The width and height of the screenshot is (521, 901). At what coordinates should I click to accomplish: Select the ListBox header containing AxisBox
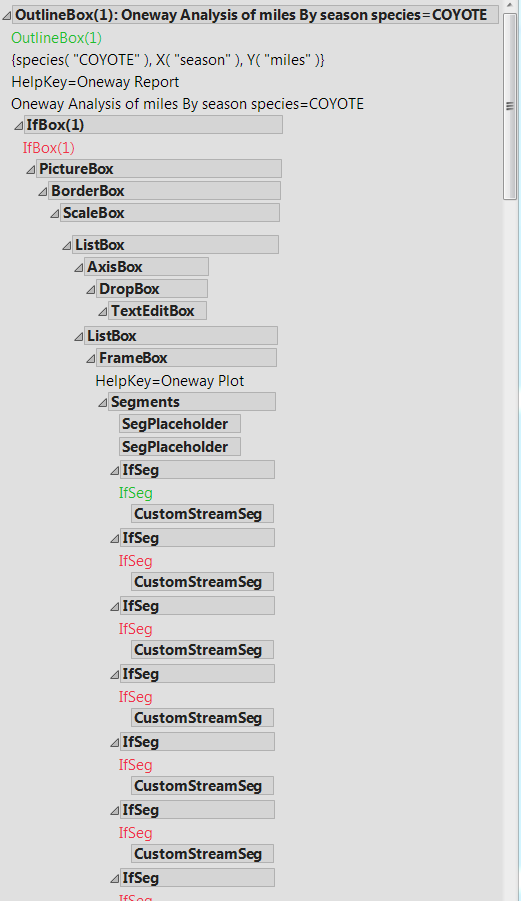coord(175,244)
